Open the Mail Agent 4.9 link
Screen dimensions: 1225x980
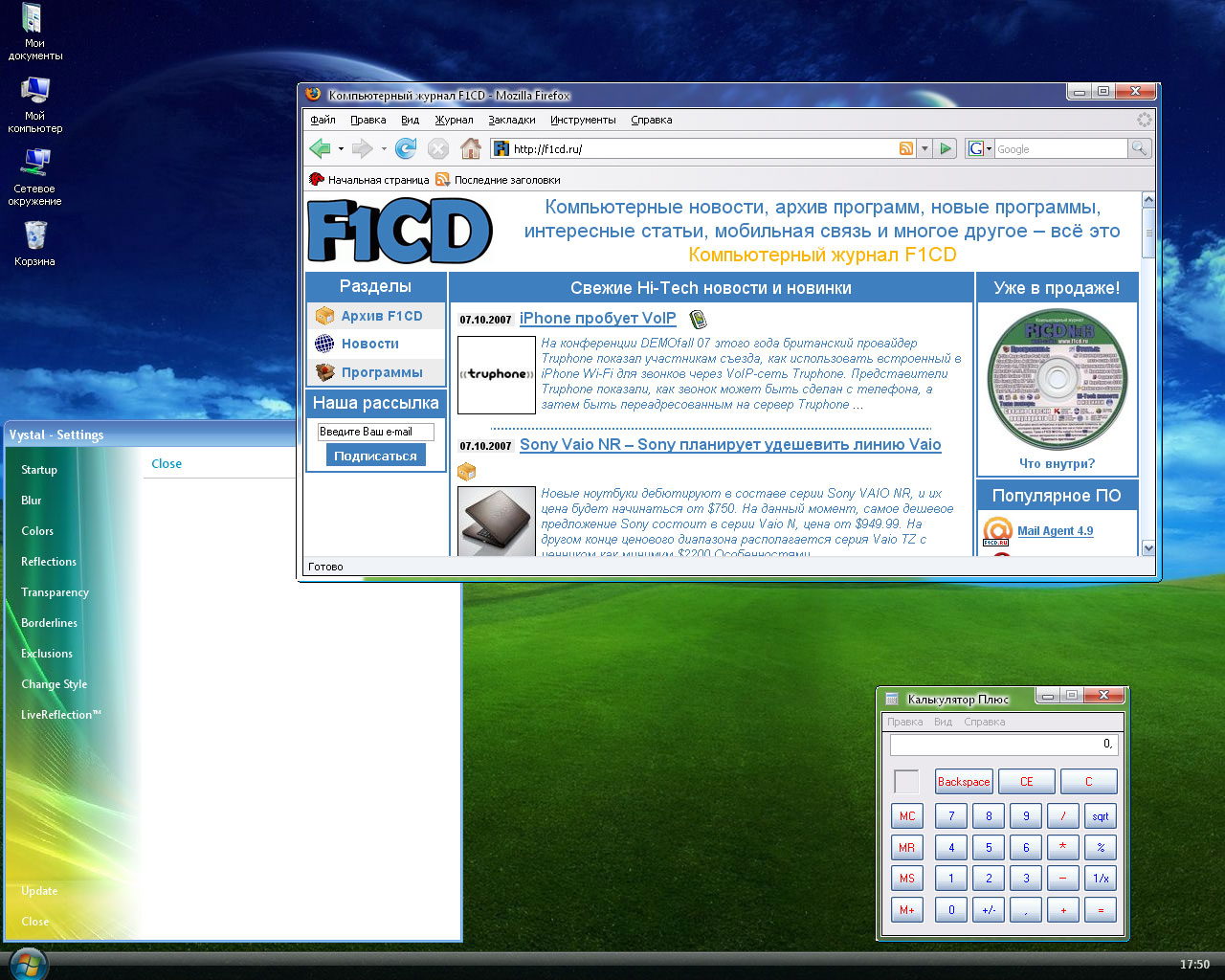[x=1055, y=531]
